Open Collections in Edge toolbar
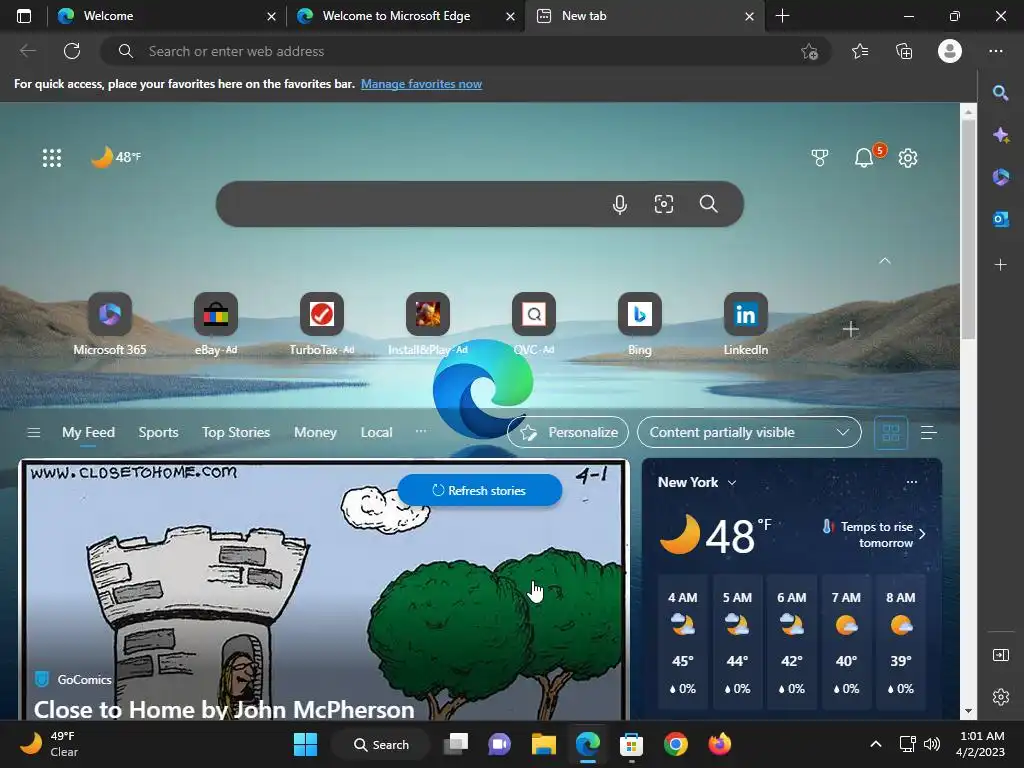Image resolution: width=1024 pixels, height=768 pixels. [x=904, y=51]
